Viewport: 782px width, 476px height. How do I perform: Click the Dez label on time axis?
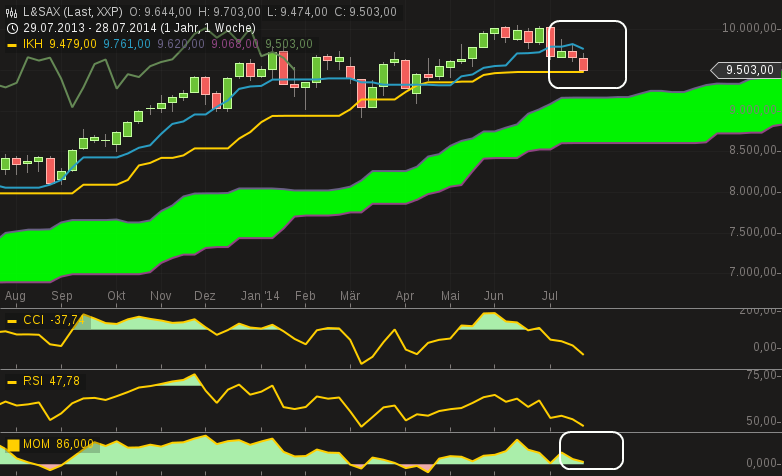click(x=204, y=296)
